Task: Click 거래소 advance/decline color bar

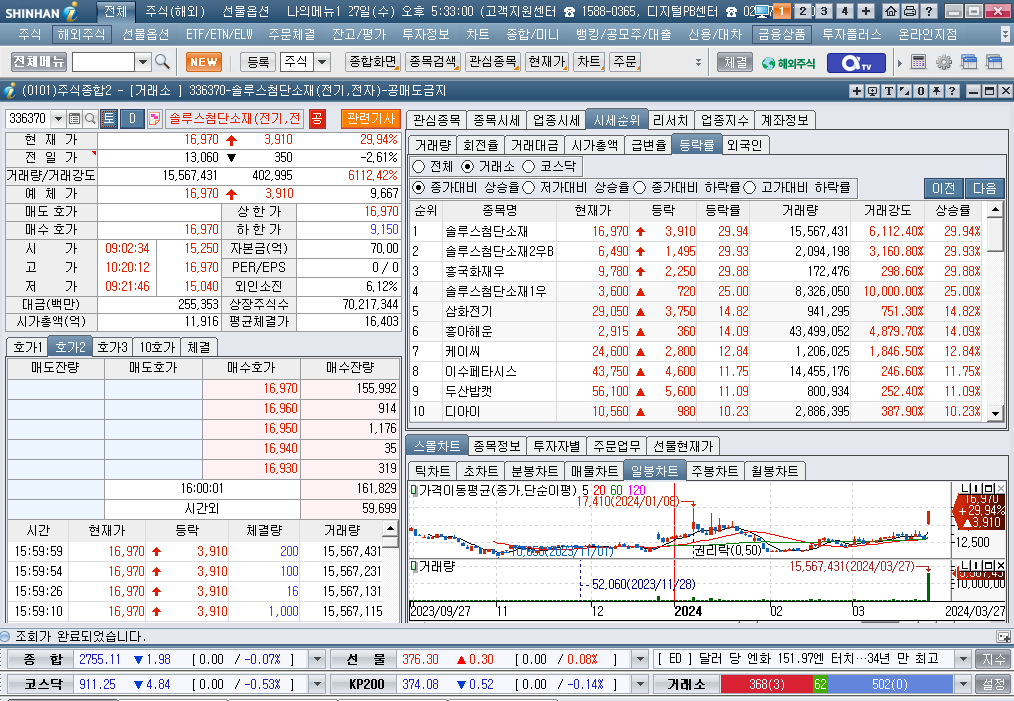Action: tap(837, 684)
